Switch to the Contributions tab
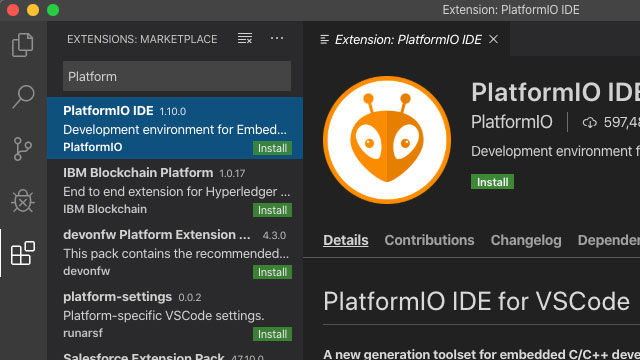This screenshot has width=640, height=360. (x=429, y=240)
